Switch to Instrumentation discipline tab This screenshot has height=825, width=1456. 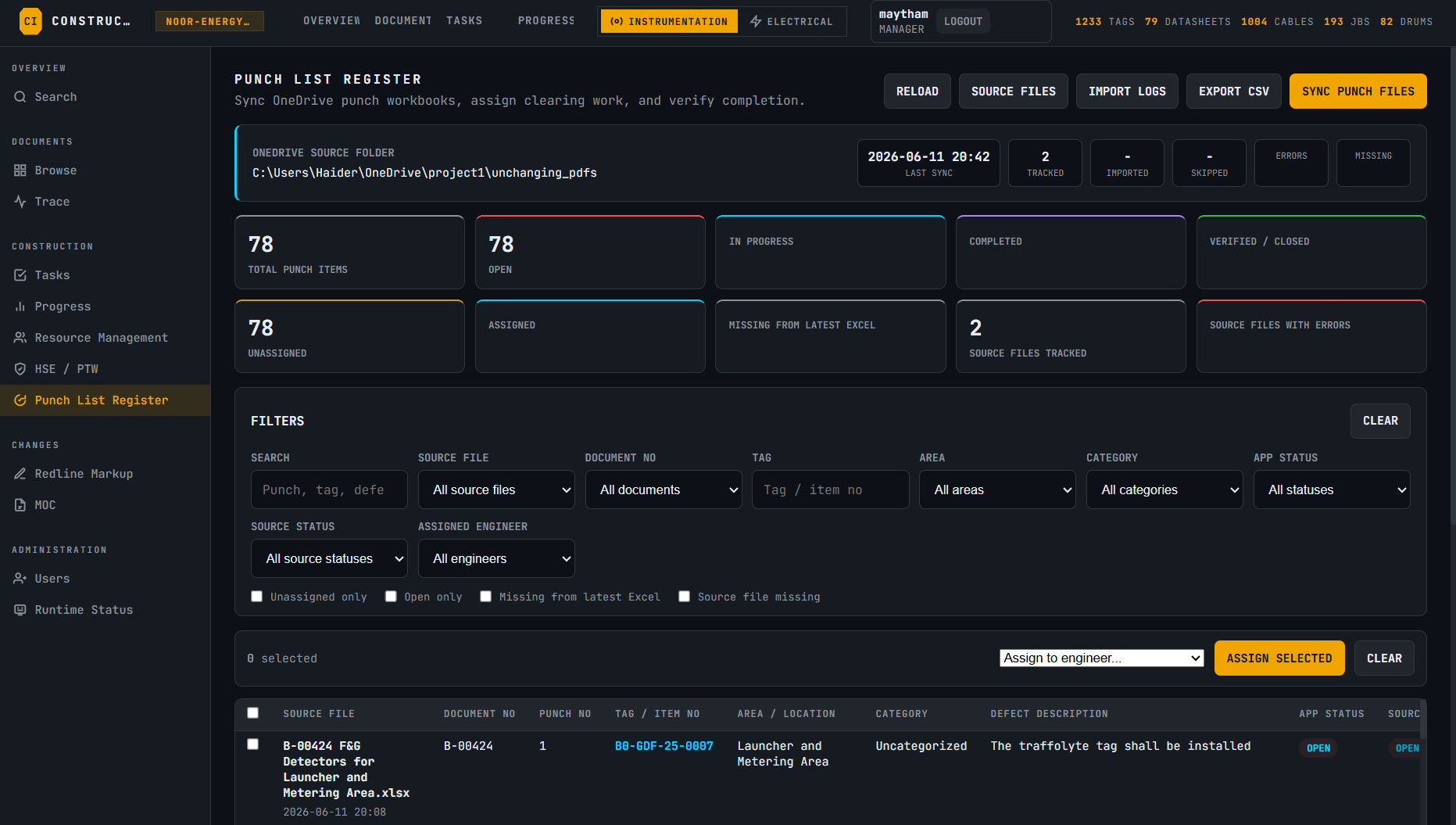[669, 21]
